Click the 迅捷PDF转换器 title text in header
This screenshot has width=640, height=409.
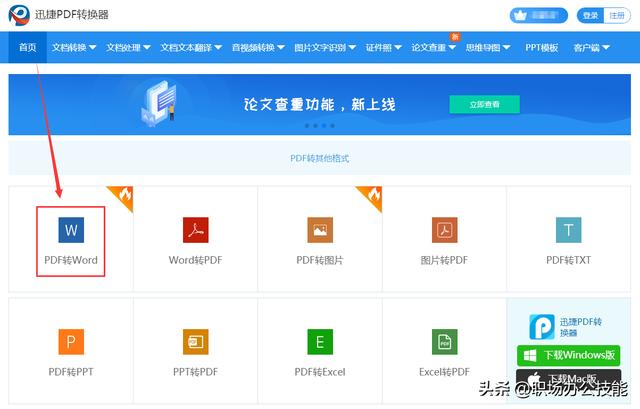pyautogui.click(x=72, y=15)
